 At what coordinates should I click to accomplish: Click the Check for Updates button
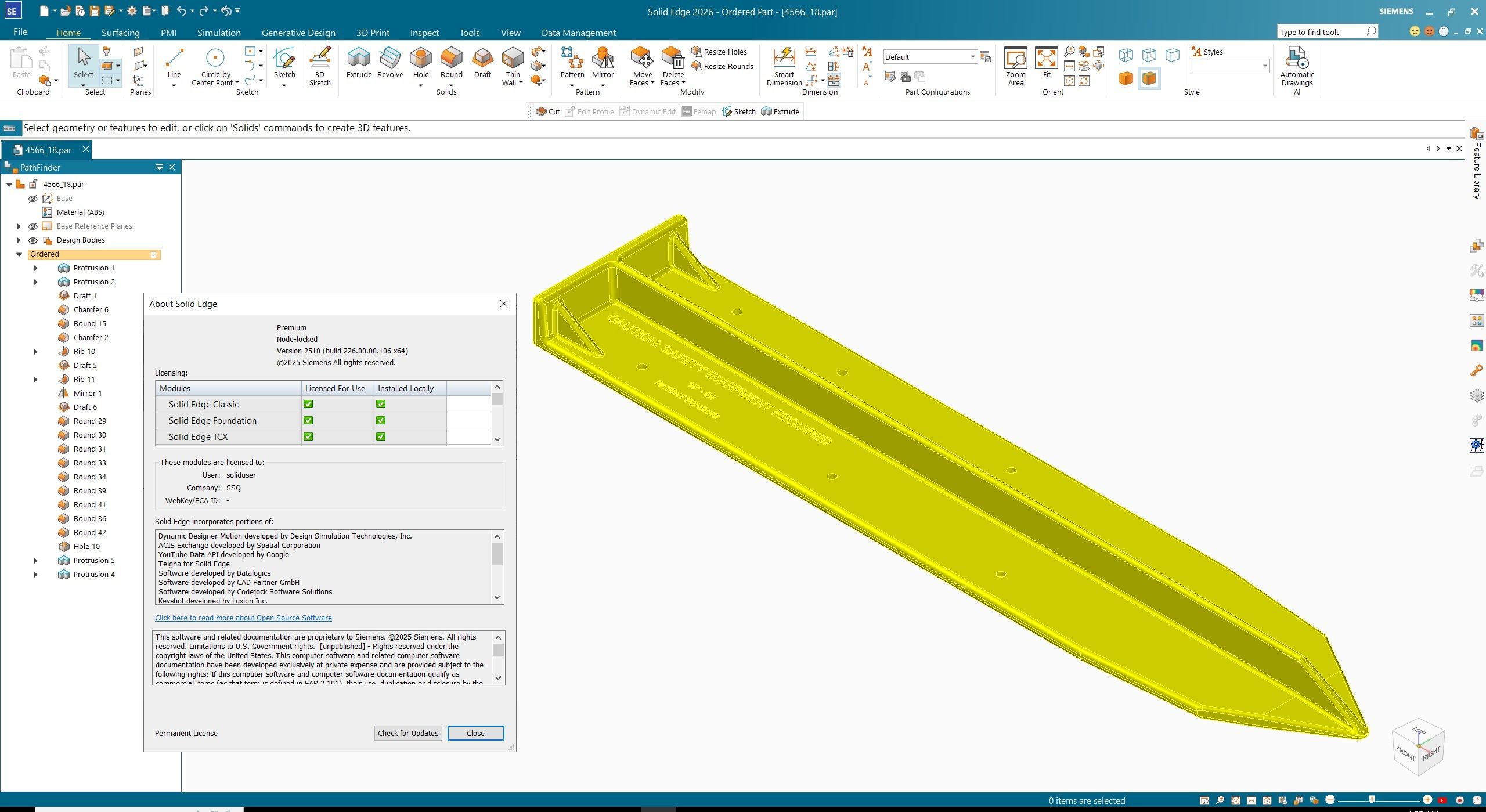click(407, 733)
